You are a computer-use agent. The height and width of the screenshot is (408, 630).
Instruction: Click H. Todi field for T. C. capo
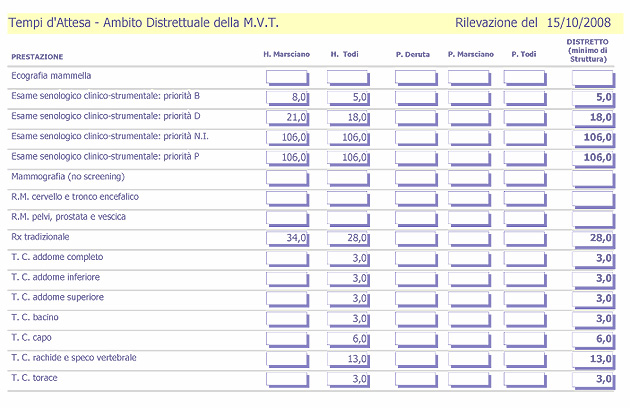[348, 339]
